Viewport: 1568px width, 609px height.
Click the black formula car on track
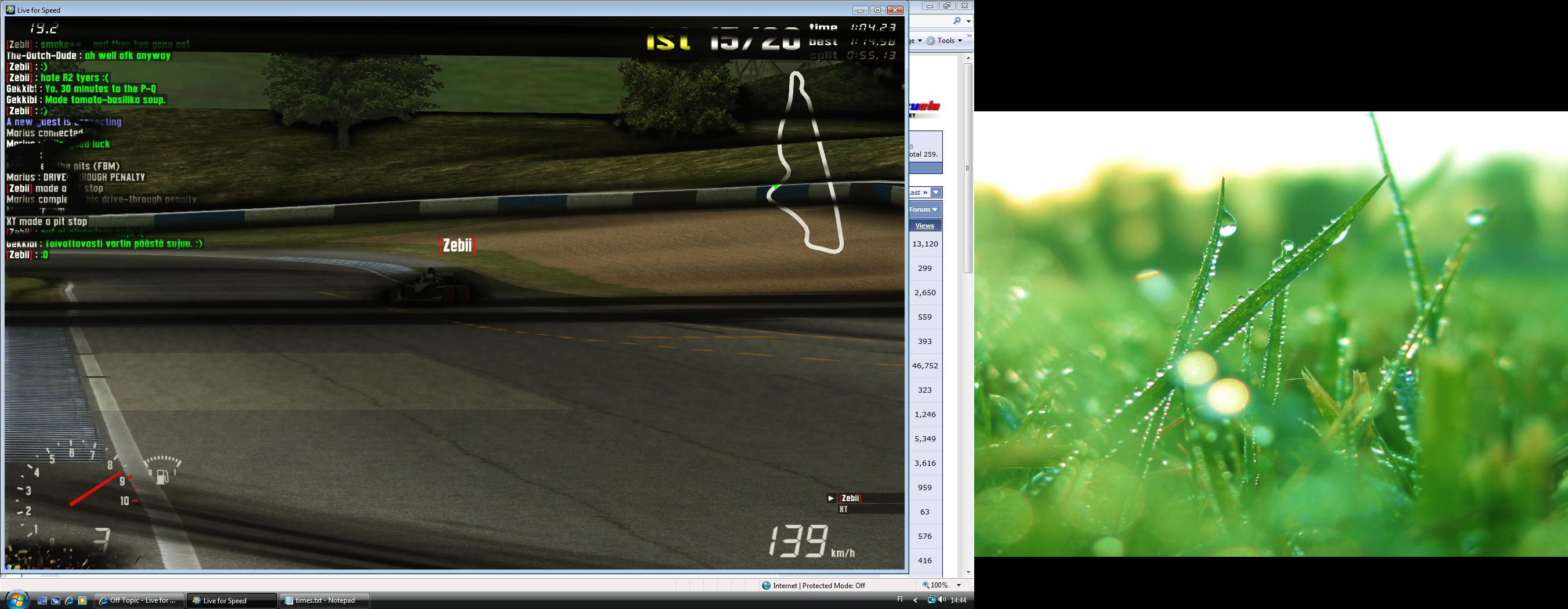point(431,287)
